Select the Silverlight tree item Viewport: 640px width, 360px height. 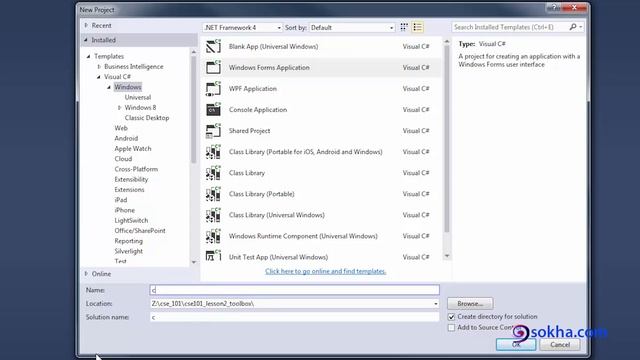point(129,251)
